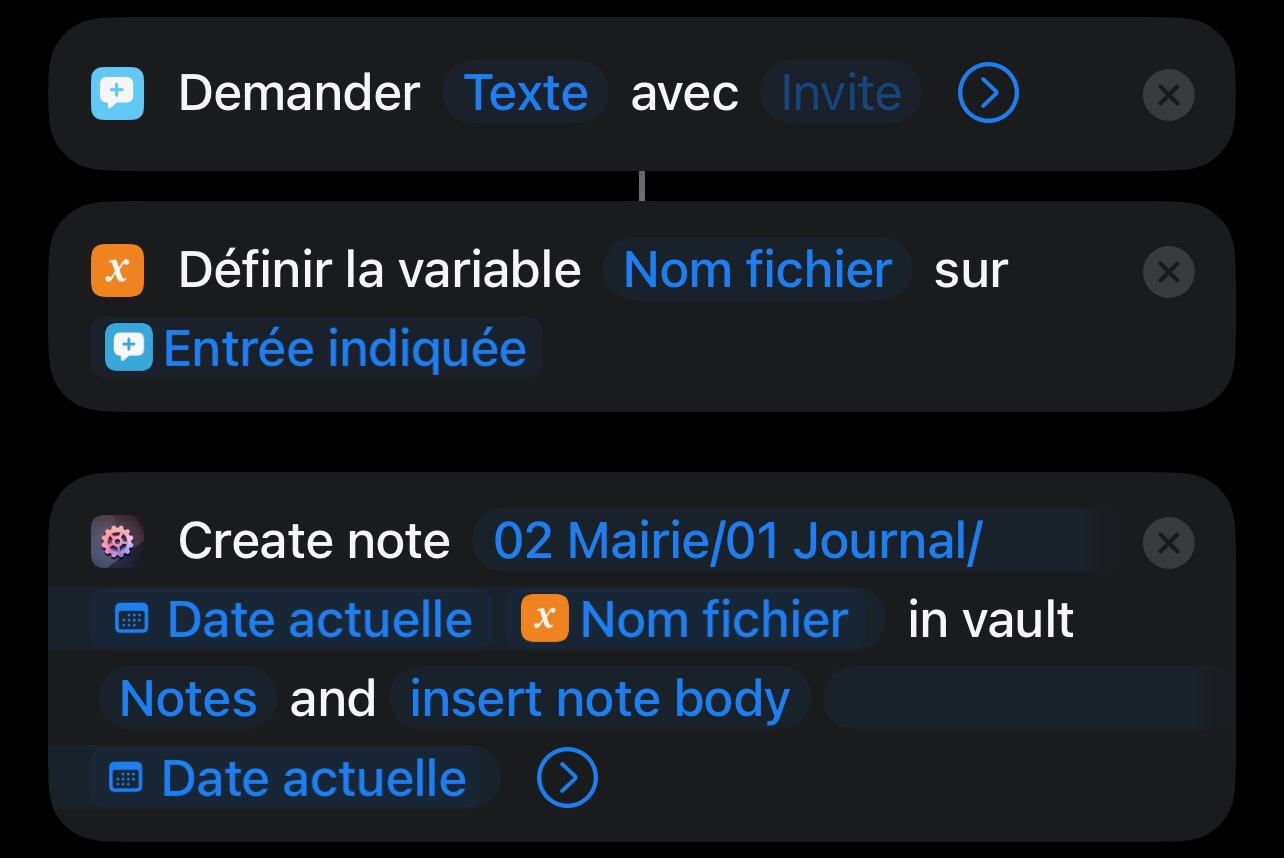
Task: Change the Notes vault parameter
Action: coord(188,698)
